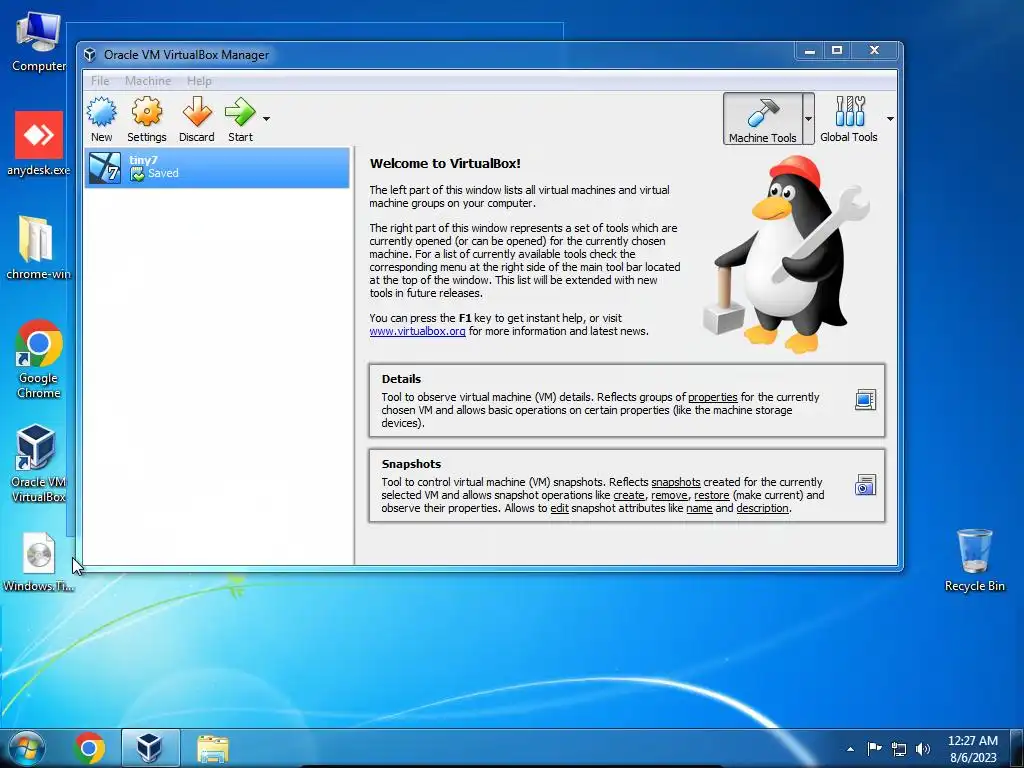The height and width of the screenshot is (768, 1024).
Task: Click the VirtualBox title bar cube icon
Action: point(90,55)
